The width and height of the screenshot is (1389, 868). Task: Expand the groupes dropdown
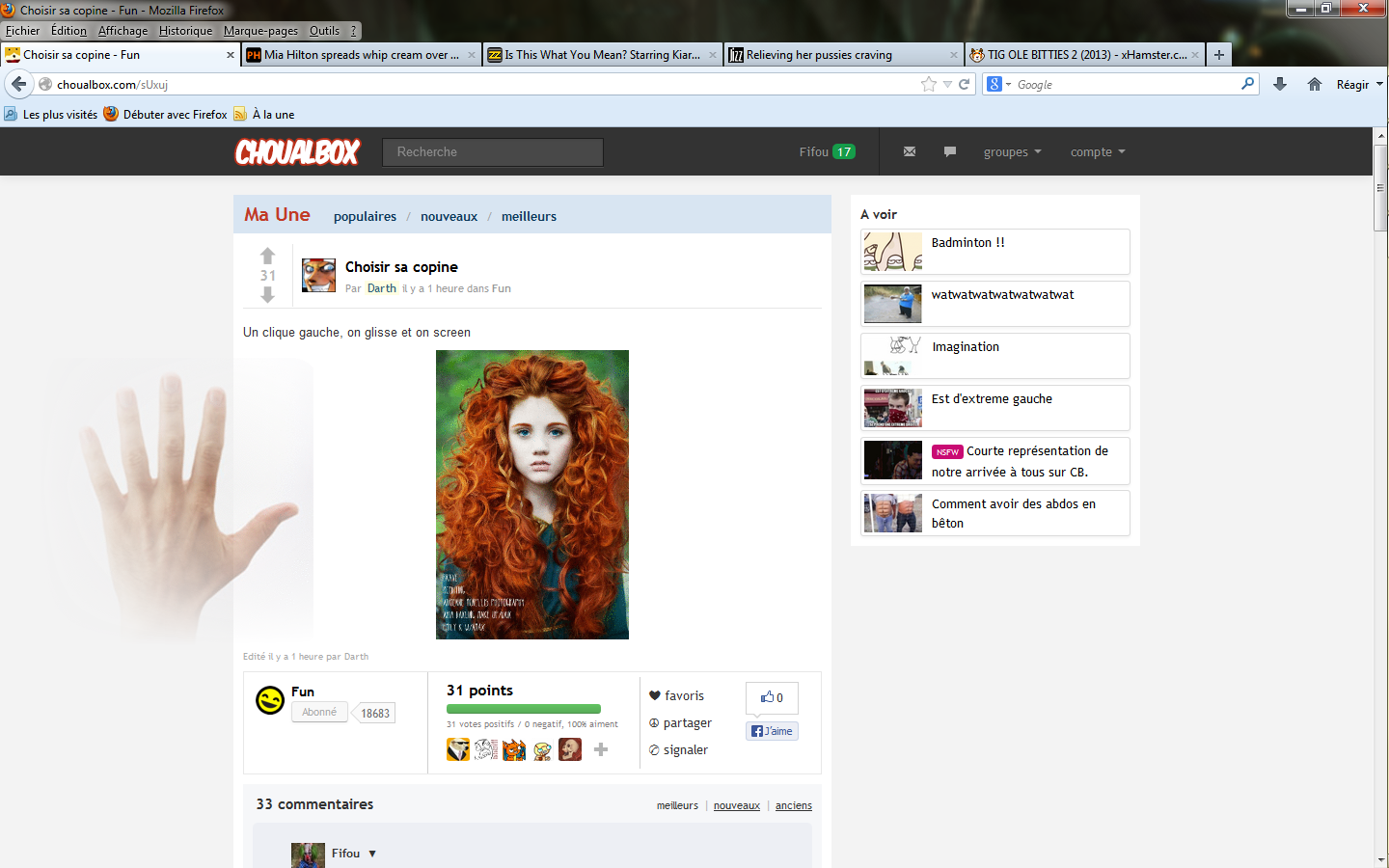point(1012,152)
